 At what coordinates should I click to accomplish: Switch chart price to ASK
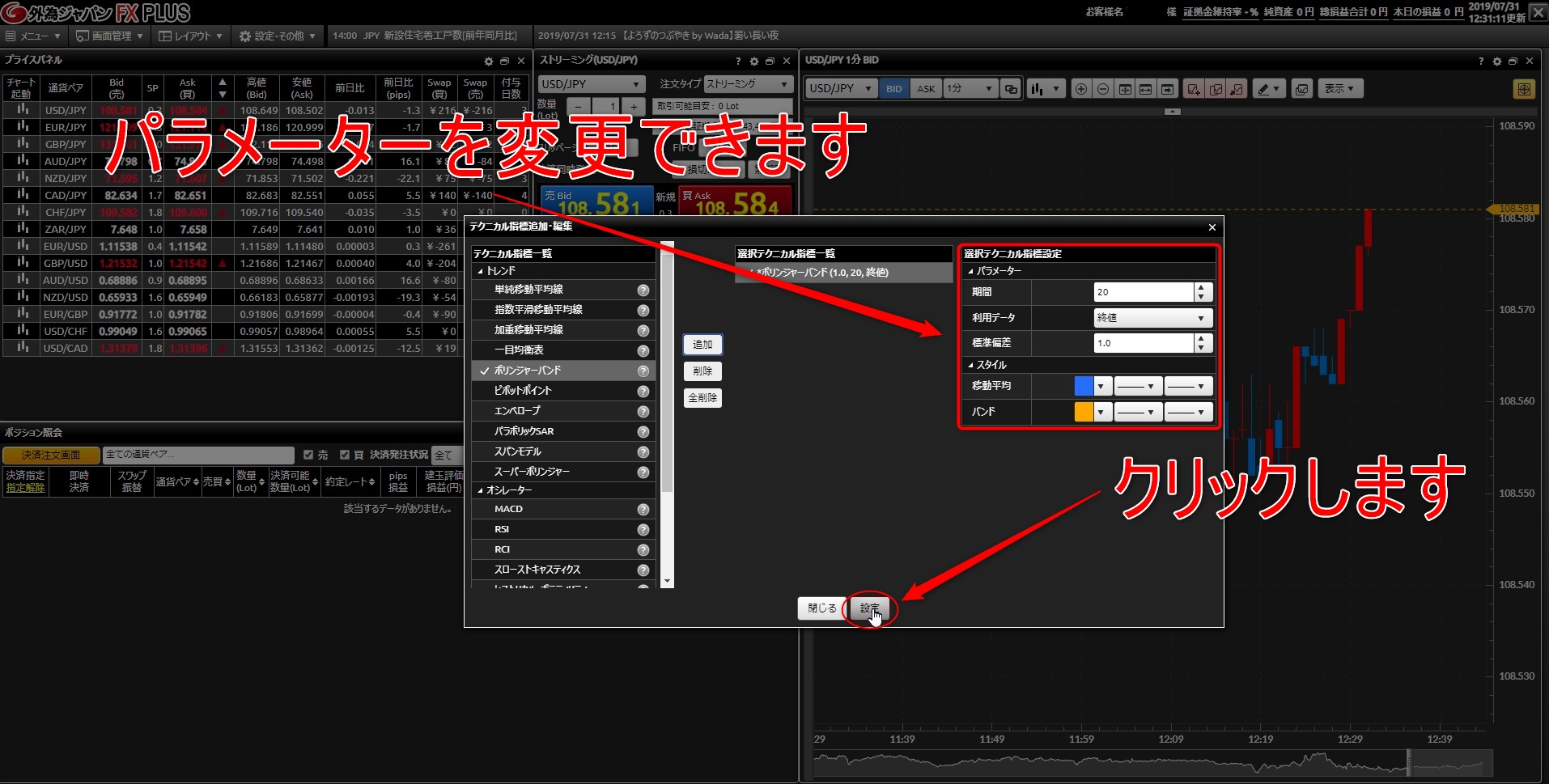click(926, 89)
